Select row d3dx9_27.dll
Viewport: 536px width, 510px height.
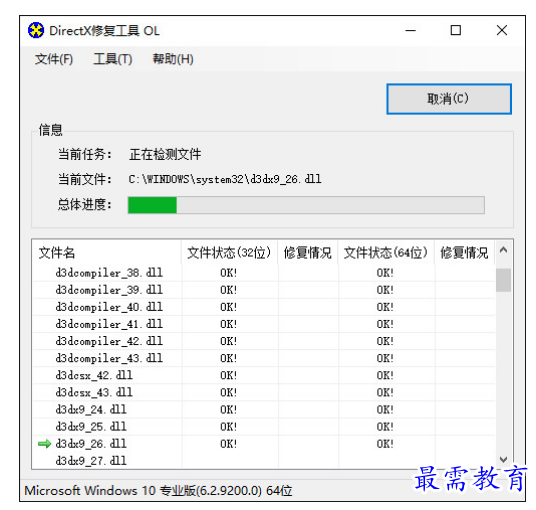point(264,461)
